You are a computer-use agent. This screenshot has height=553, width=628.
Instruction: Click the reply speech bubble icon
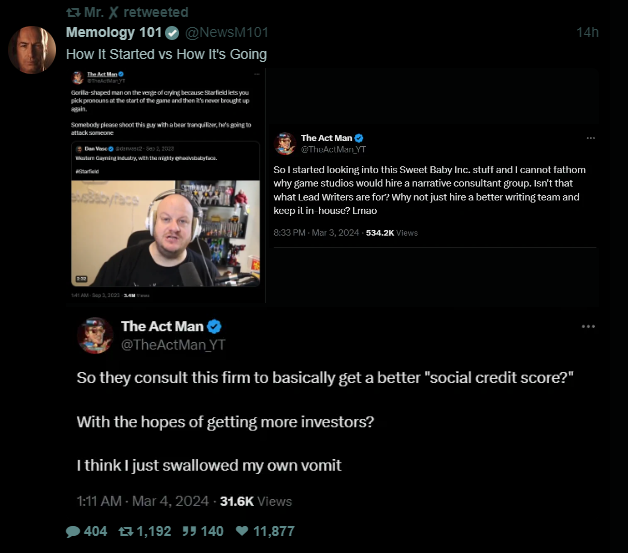click(73, 532)
